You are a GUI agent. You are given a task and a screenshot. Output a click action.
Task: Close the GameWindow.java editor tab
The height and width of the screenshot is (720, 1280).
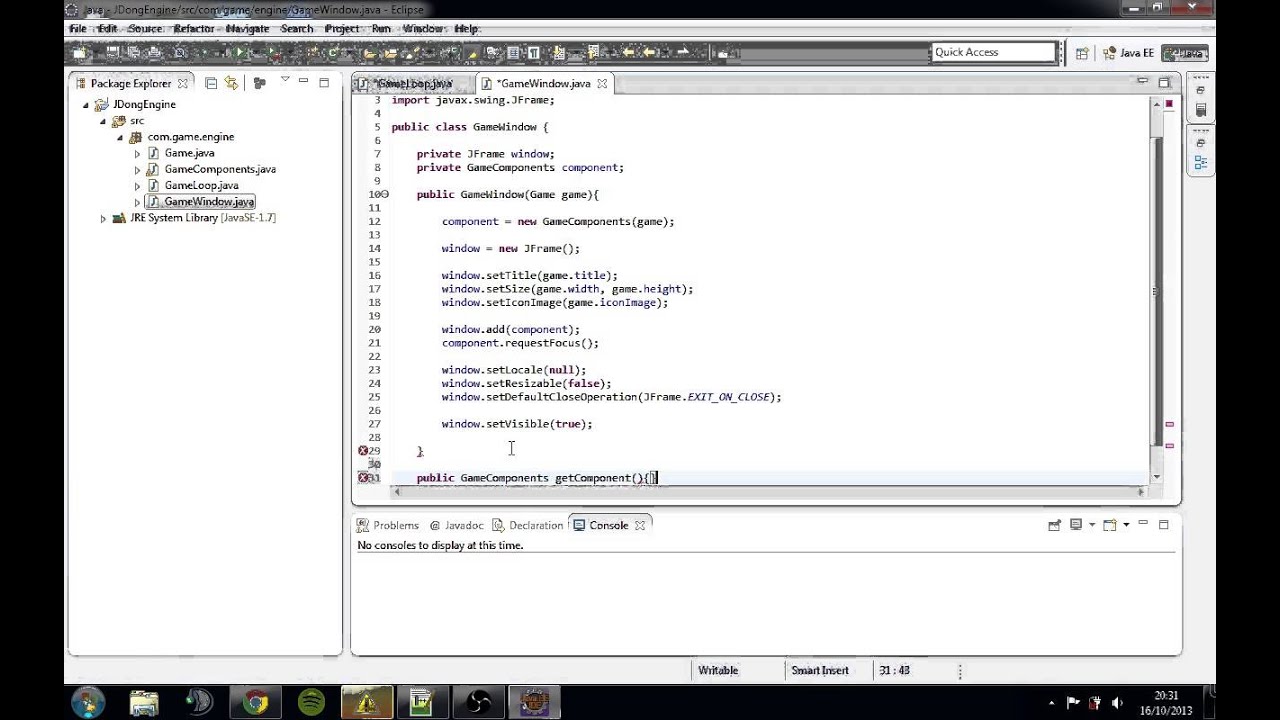tap(602, 84)
